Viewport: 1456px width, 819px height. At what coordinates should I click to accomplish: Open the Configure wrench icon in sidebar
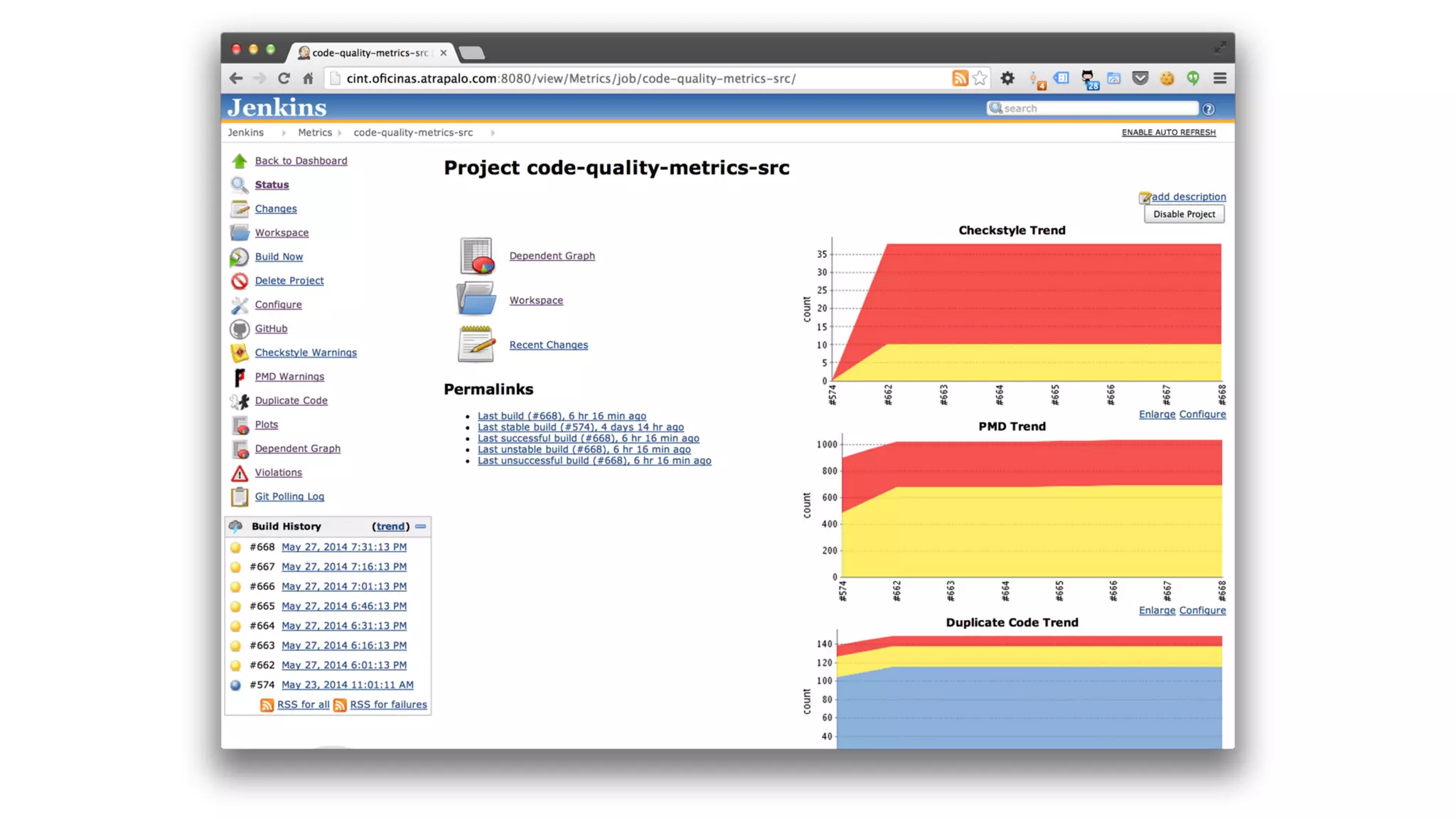[240, 305]
